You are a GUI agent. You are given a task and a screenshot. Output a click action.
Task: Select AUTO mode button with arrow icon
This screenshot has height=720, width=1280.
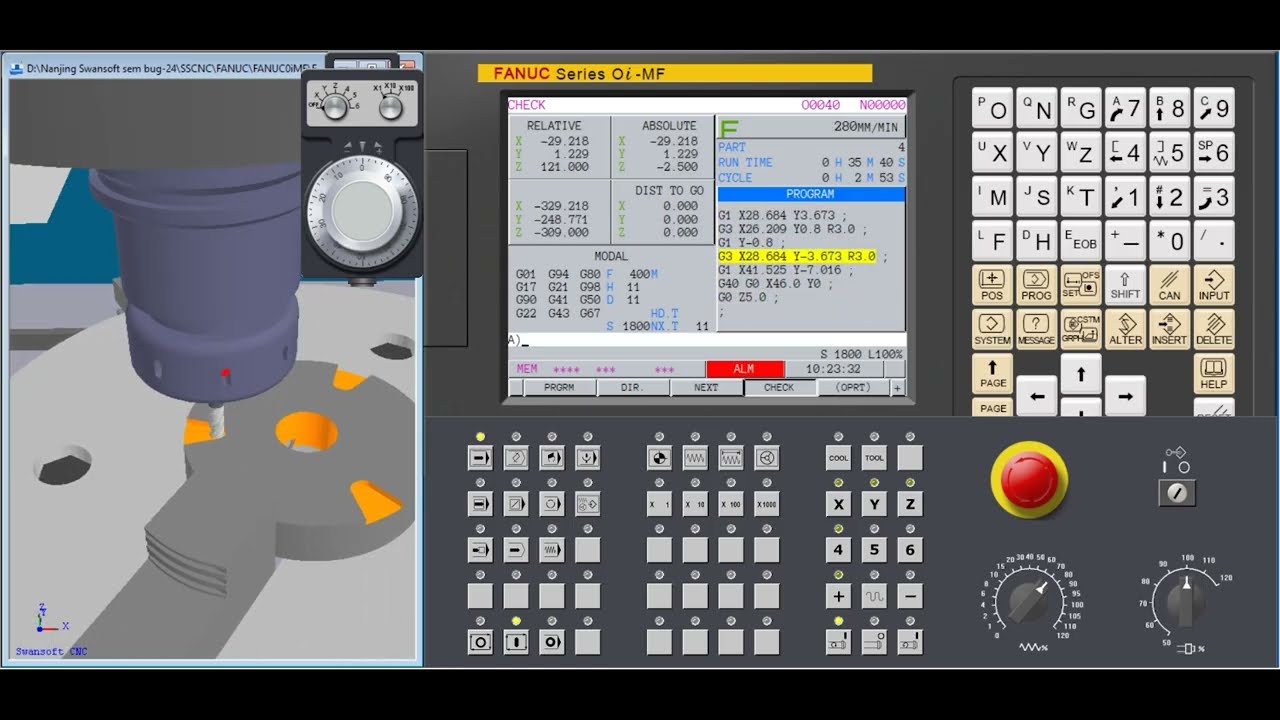point(480,458)
